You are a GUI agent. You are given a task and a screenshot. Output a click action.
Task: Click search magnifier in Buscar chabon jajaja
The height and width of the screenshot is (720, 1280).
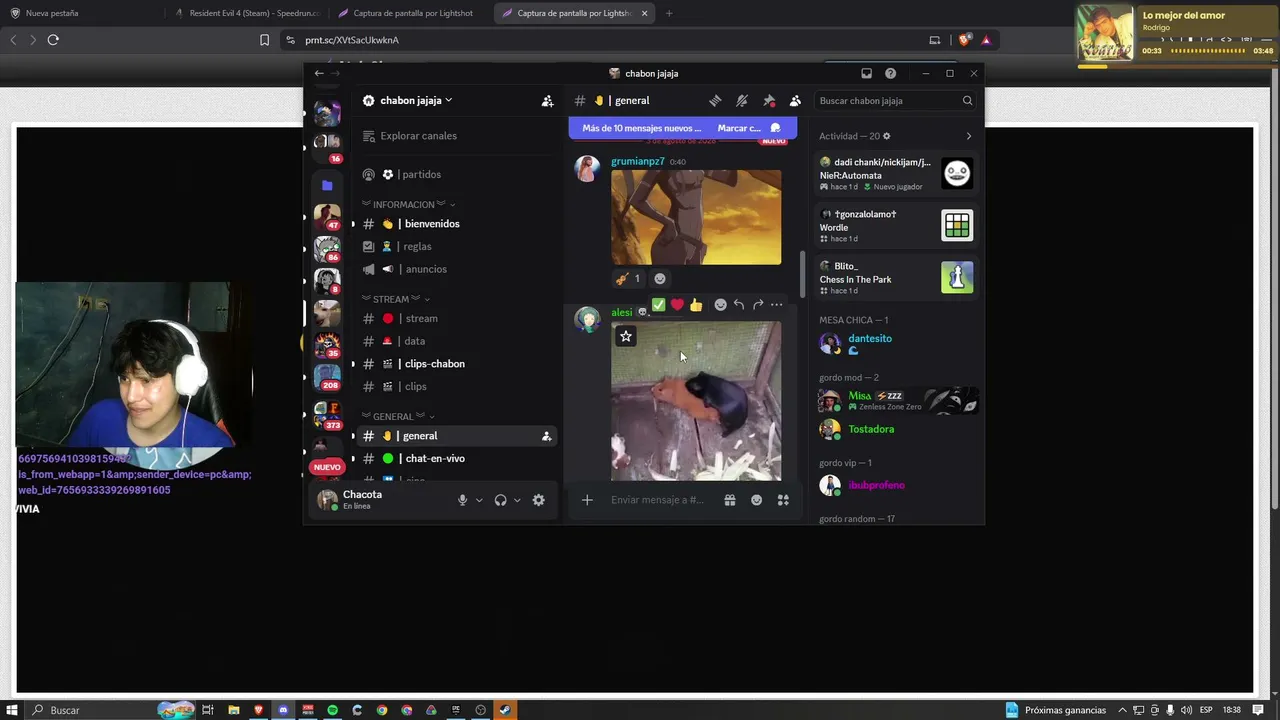[967, 101]
